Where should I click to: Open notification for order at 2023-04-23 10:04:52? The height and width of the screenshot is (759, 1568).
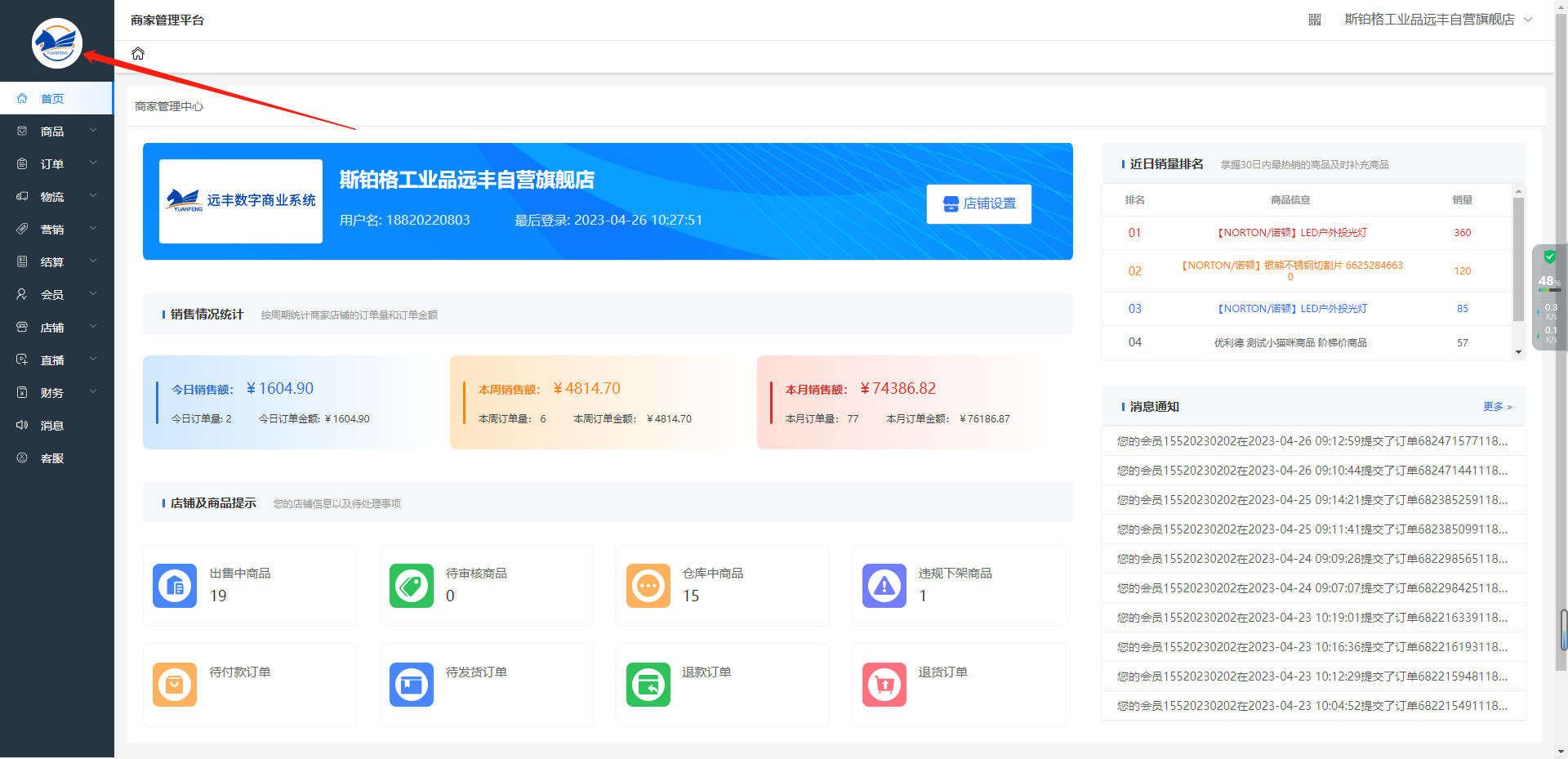(x=1314, y=706)
